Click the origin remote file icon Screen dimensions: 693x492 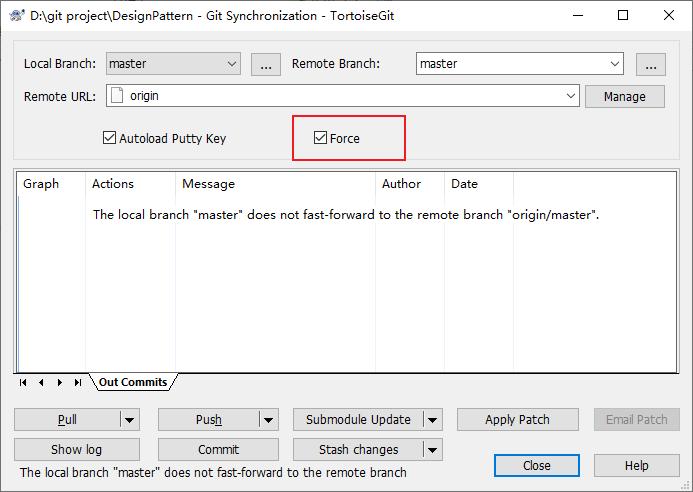117,95
